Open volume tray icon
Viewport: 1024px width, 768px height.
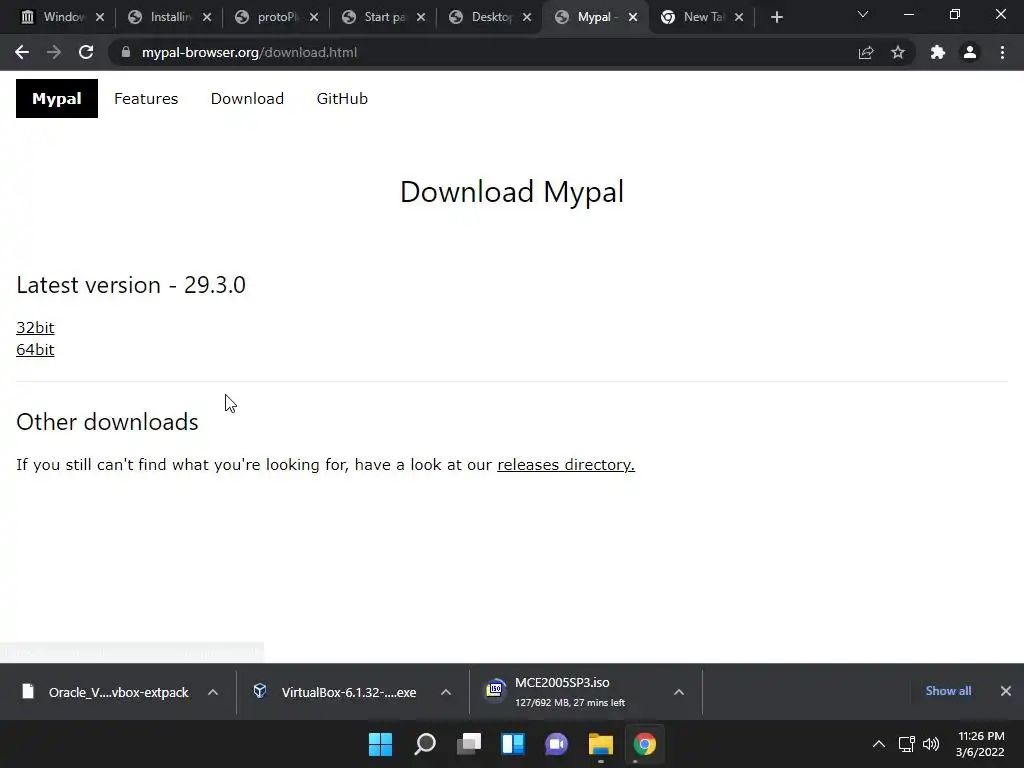(931, 744)
